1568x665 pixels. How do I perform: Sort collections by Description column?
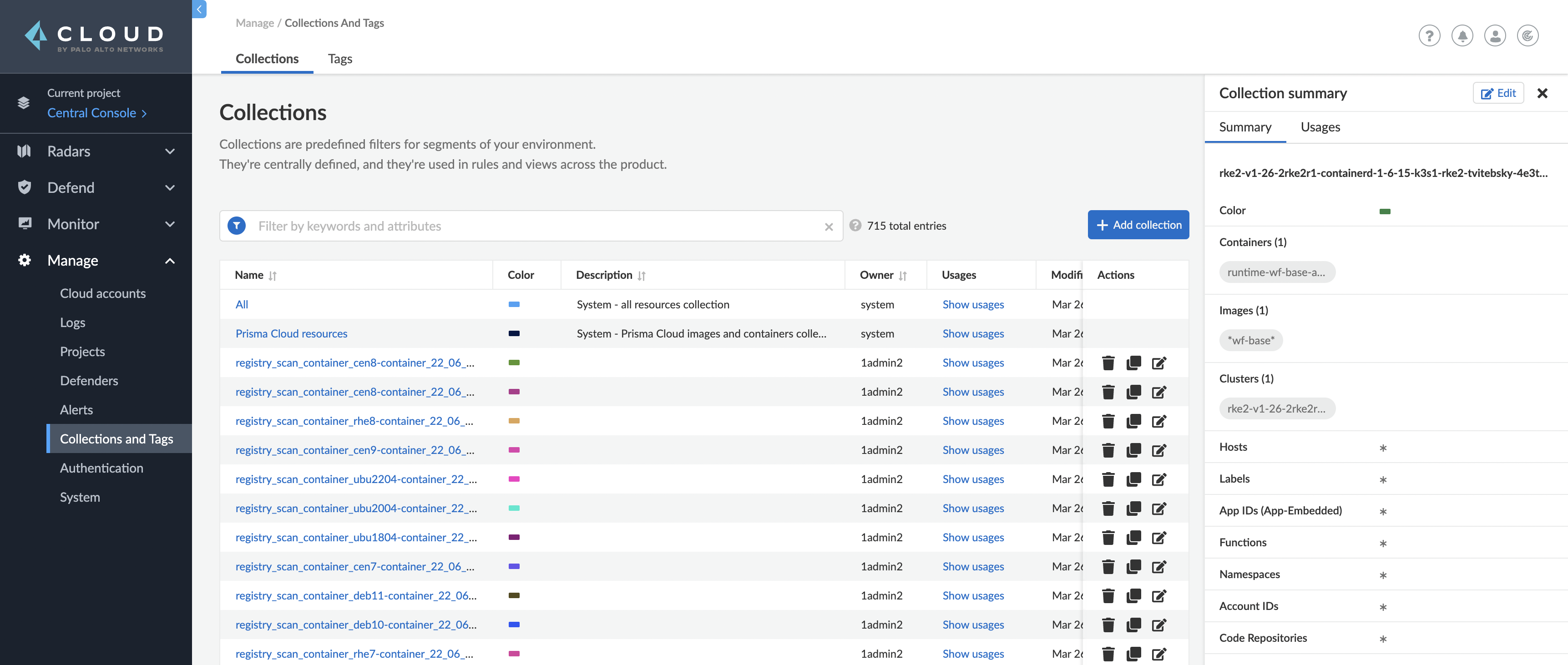[x=642, y=276]
